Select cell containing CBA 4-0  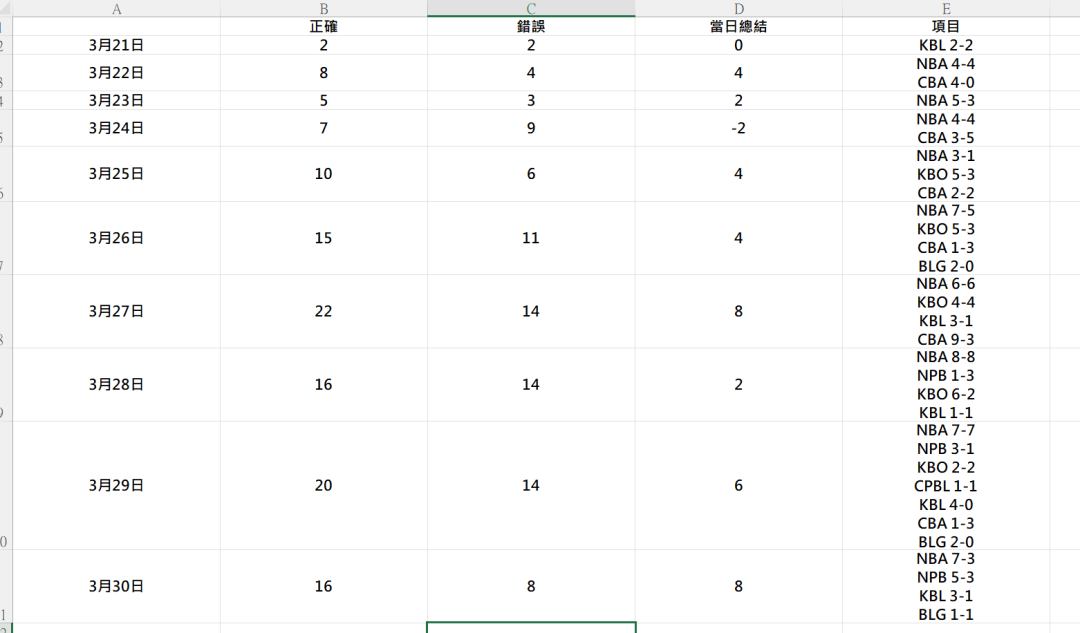(x=946, y=73)
